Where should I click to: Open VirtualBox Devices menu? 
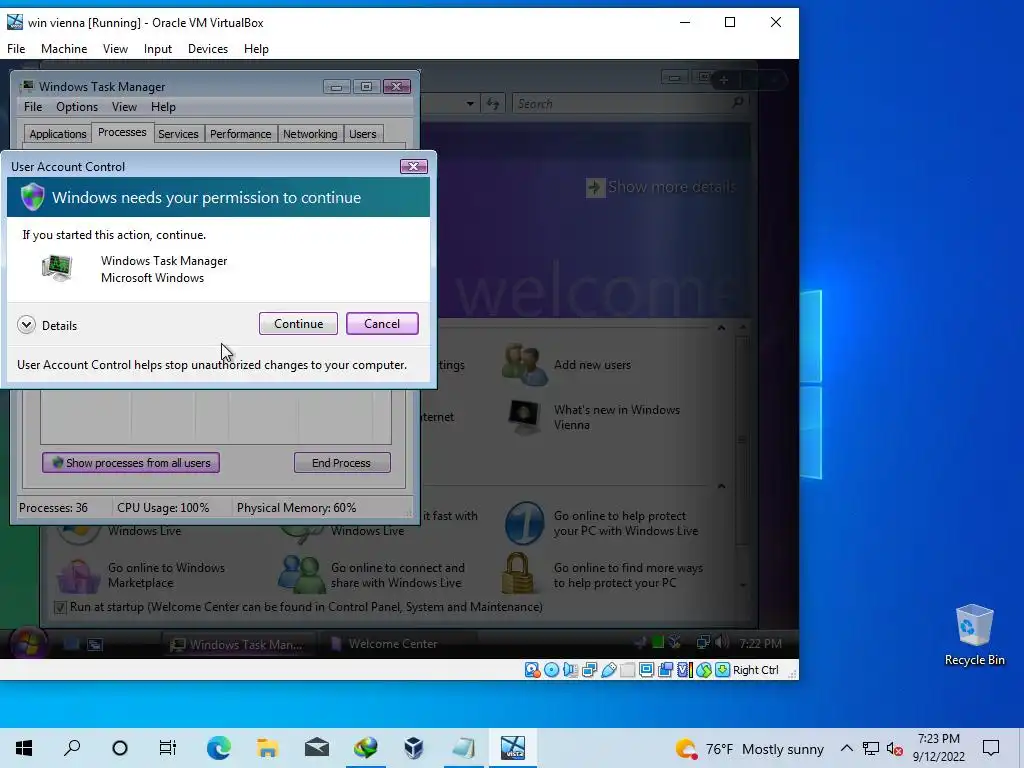pos(208,49)
